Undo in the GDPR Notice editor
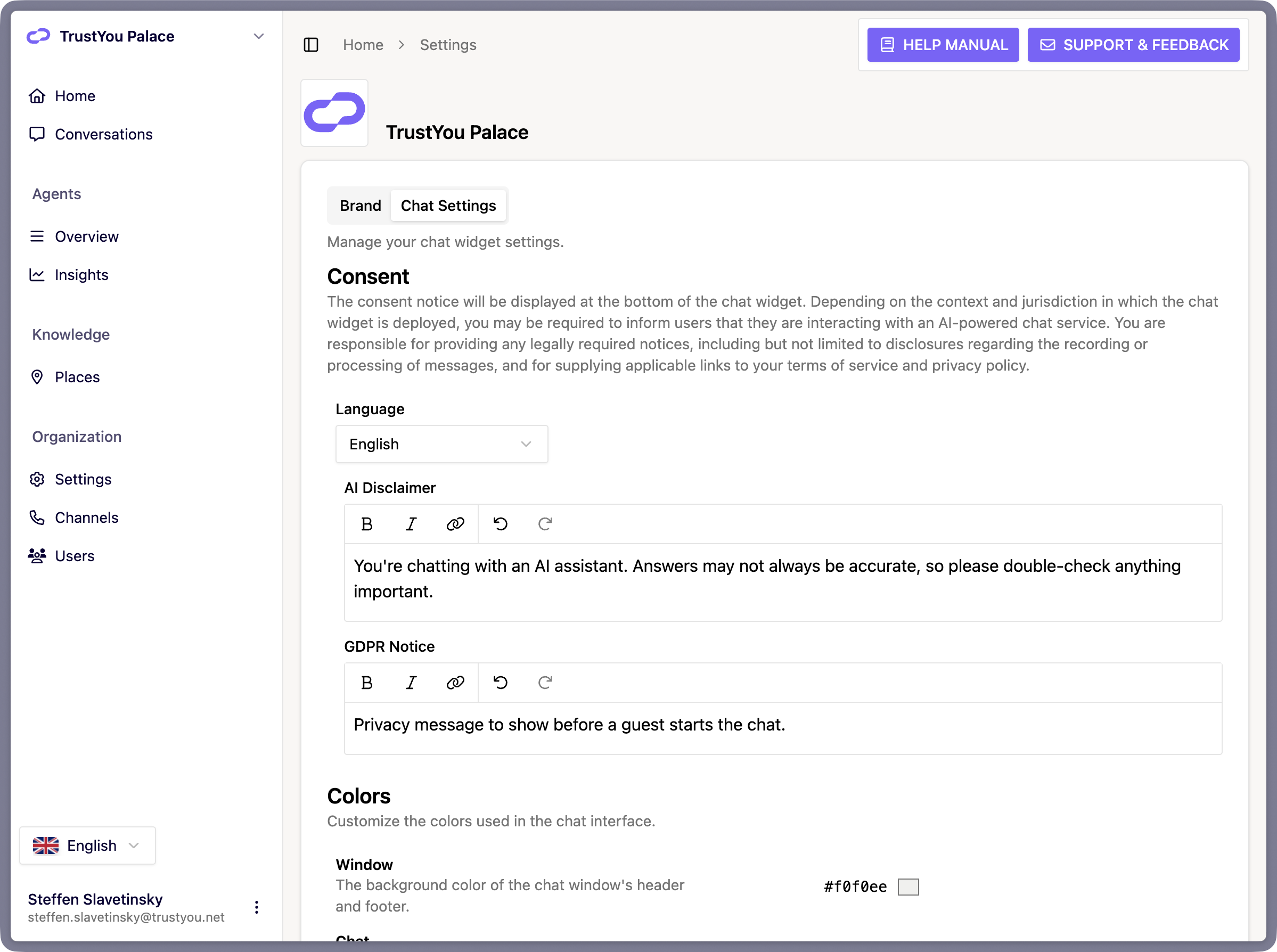 pyautogui.click(x=500, y=682)
